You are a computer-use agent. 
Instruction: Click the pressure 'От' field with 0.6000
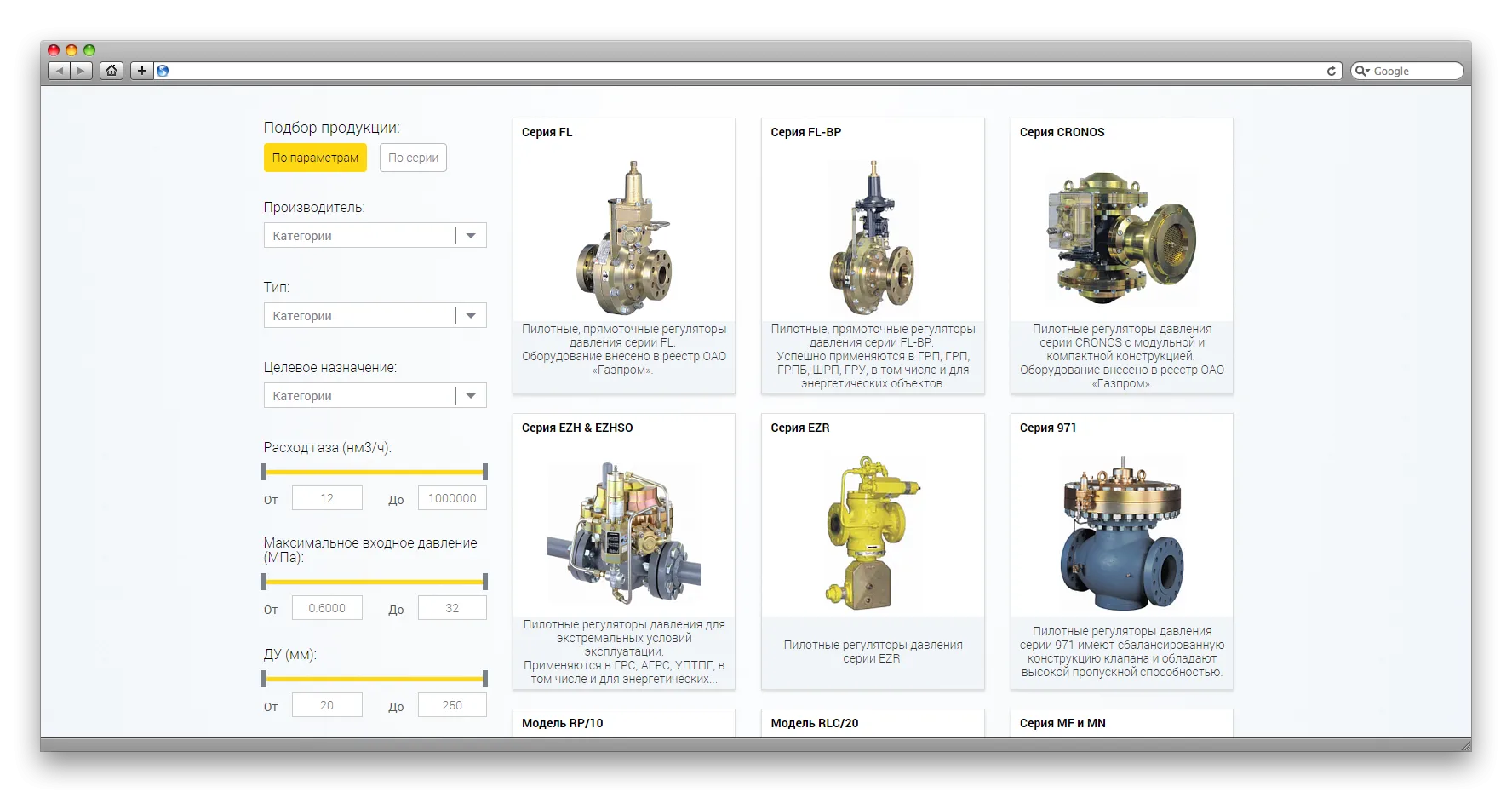[x=327, y=608]
